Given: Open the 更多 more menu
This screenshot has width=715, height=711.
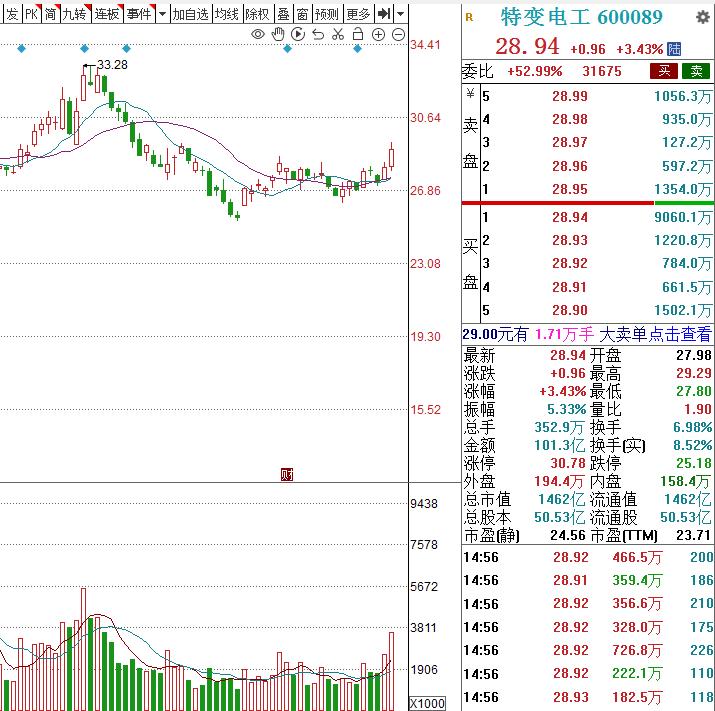Looking at the screenshot, I should (358, 14).
